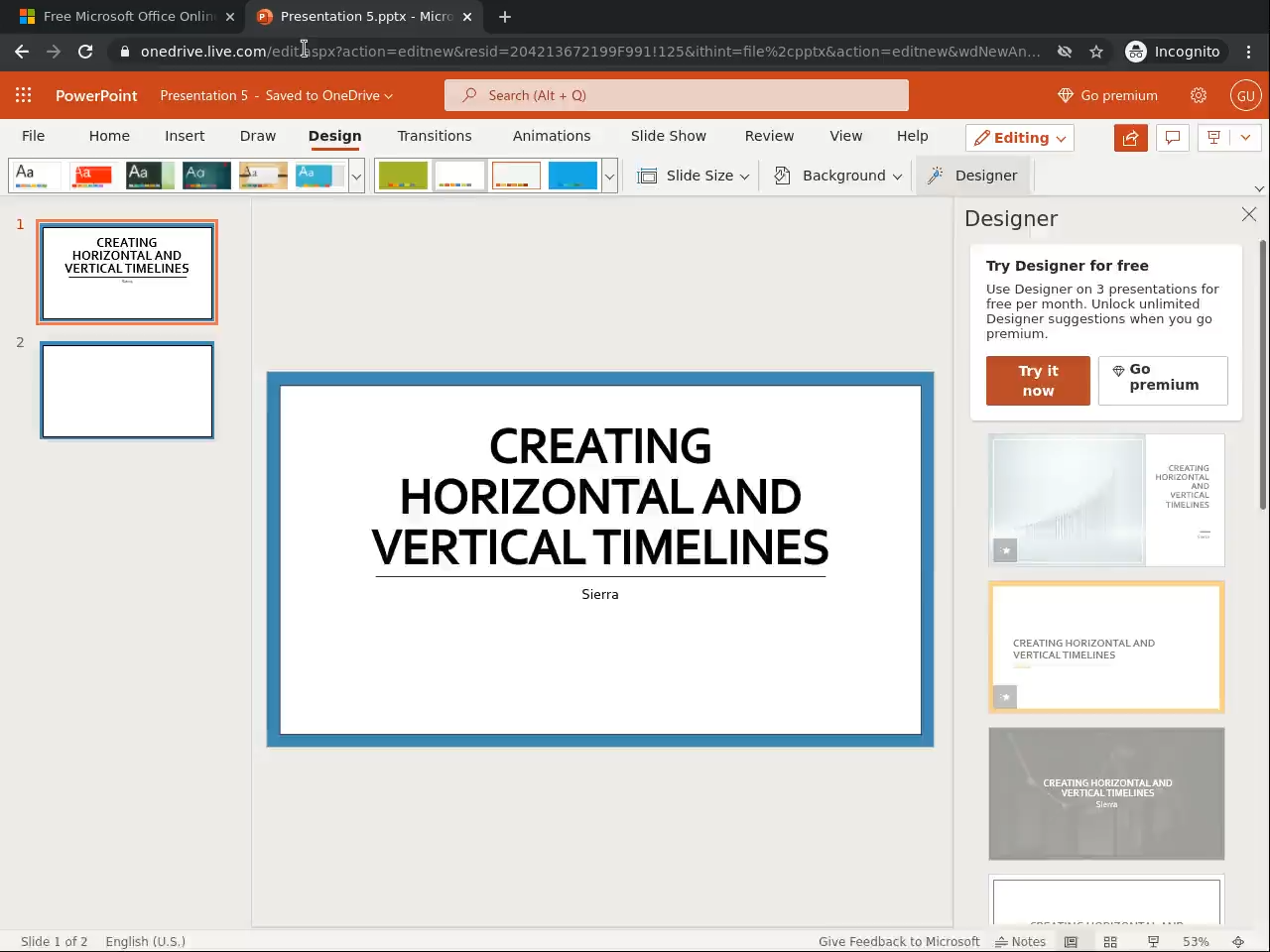The height and width of the screenshot is (952, 1270).
Task: Open the Comments pane icon
Action: point(1172,138)
